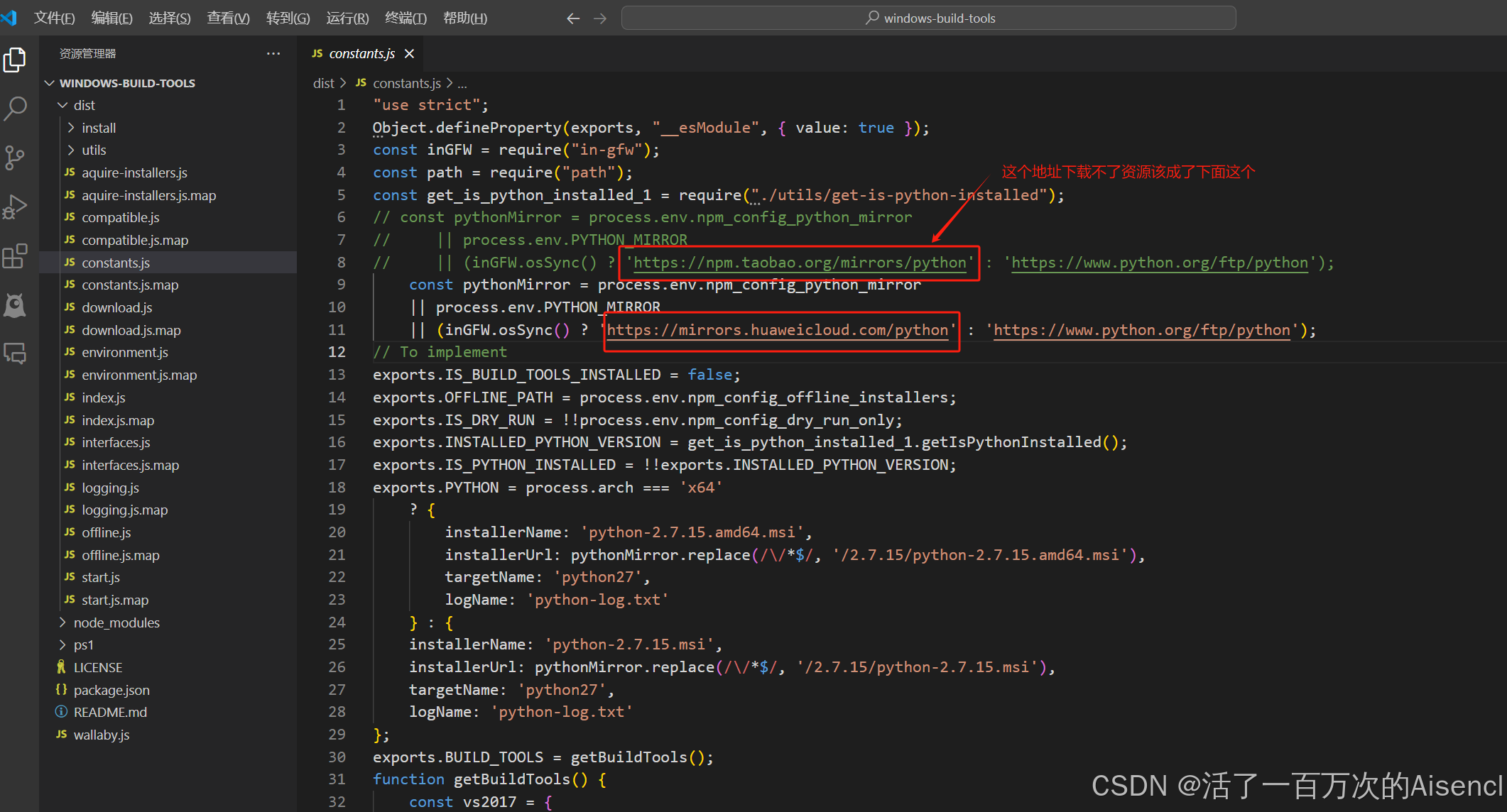The width and height of the screenshot is (1507, 812).
Task: Close the constants.js editor tab
Action: click(x=409, y=54)
